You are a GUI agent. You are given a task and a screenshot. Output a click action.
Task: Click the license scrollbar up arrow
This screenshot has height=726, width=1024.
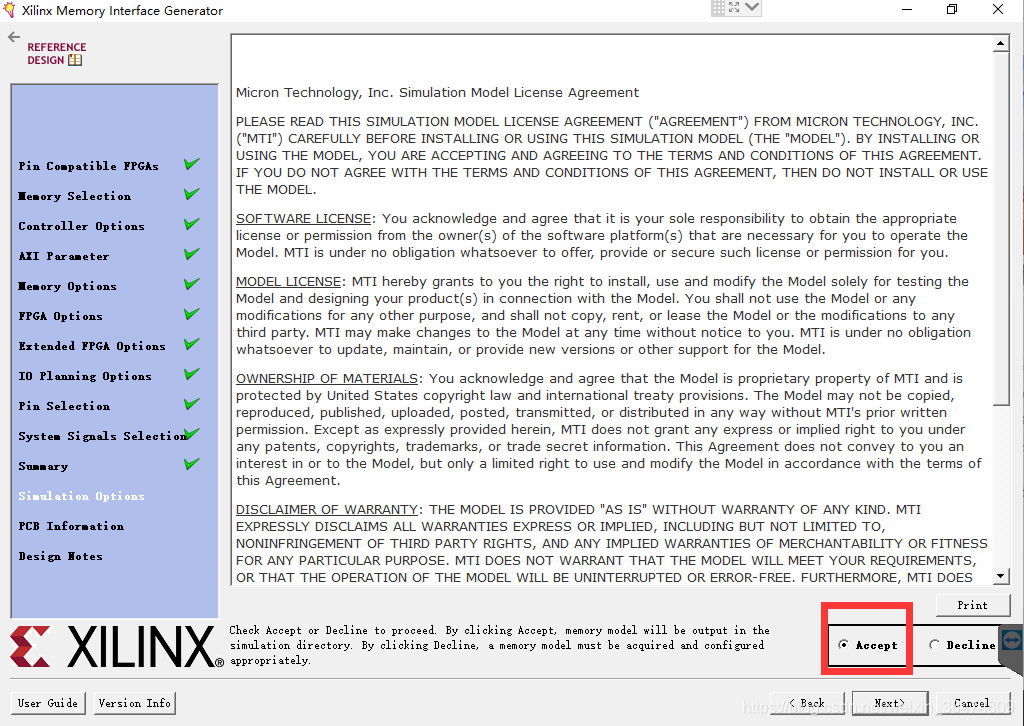[1000, 44]
